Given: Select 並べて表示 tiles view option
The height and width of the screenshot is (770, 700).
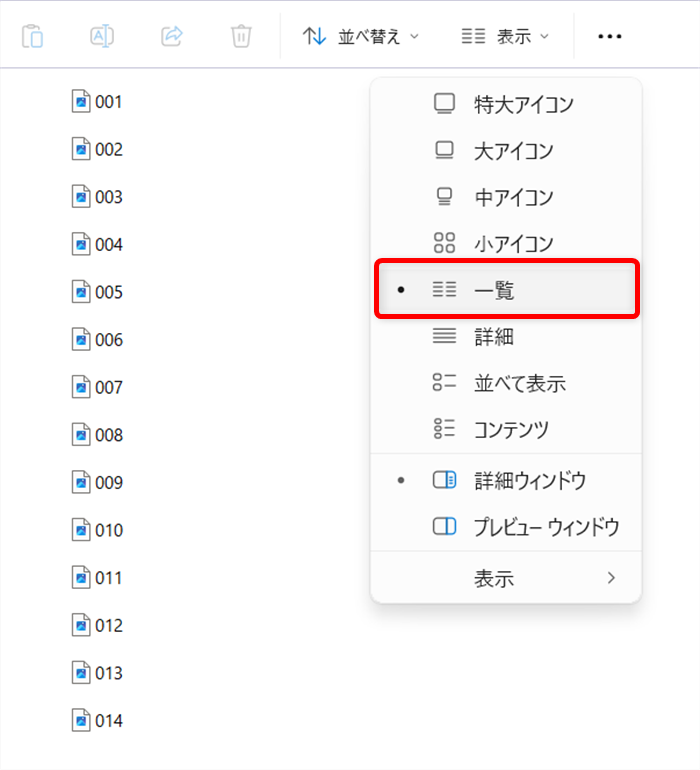Looking at the screenshot, I should pyautogui.click(x=506, y=383).
